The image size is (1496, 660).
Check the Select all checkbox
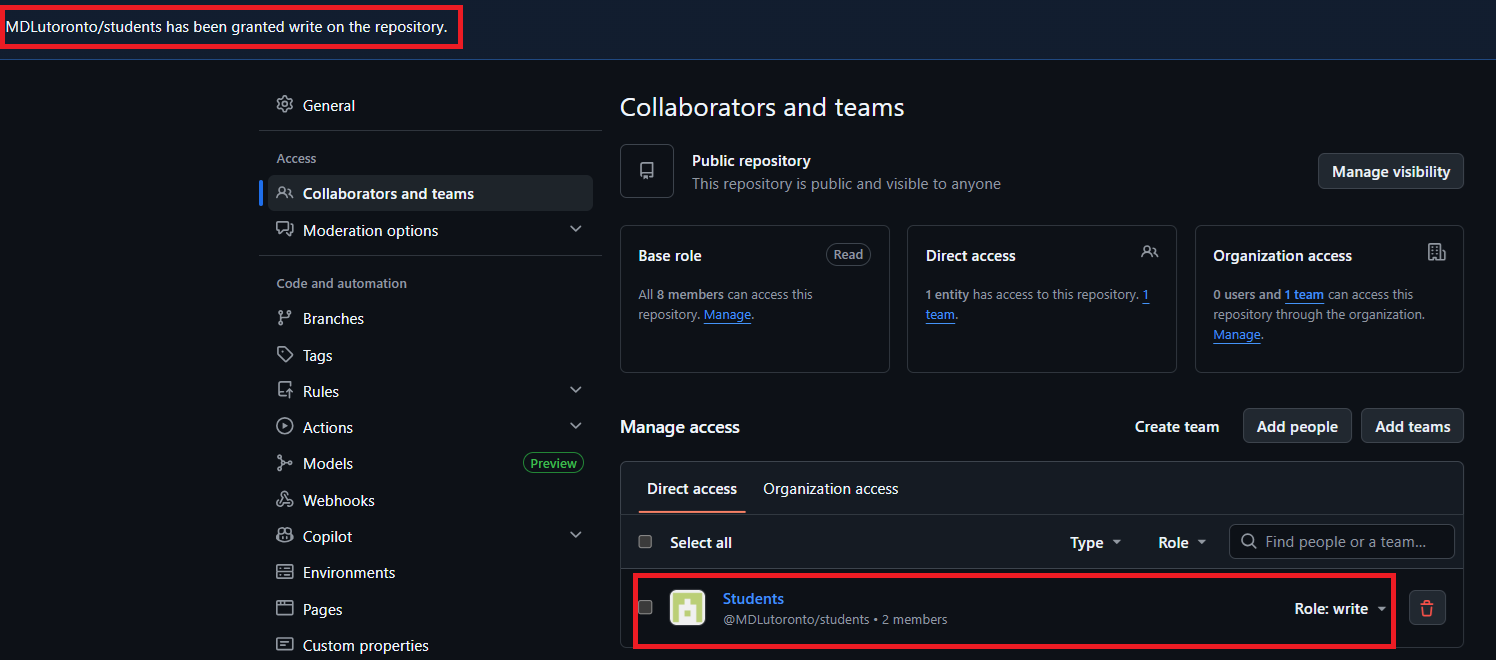[645, 541]
